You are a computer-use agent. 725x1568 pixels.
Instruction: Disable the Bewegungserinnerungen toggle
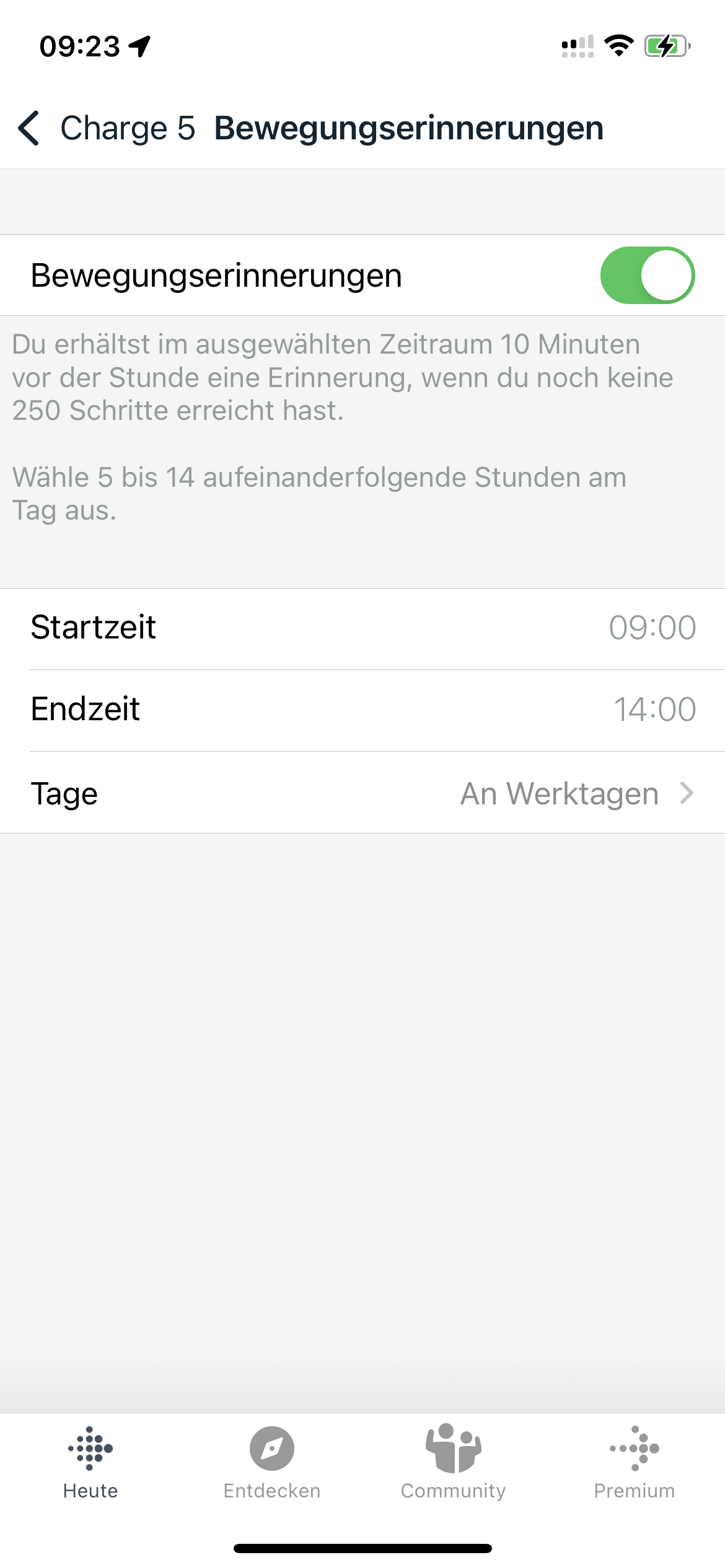[647, 276]
